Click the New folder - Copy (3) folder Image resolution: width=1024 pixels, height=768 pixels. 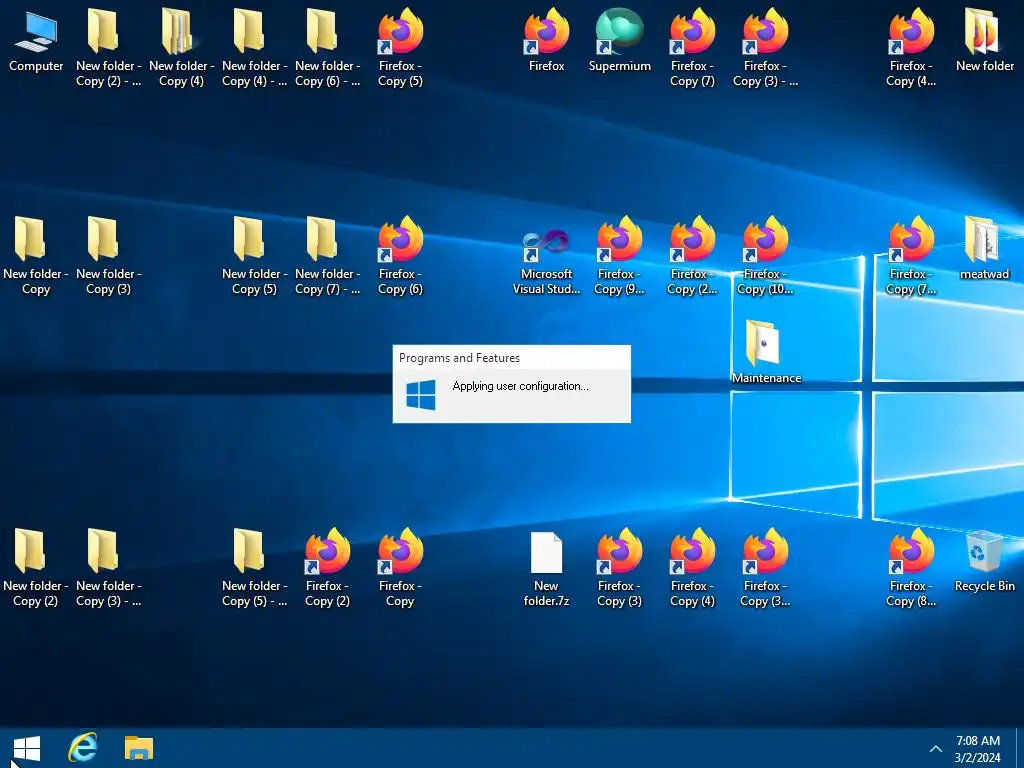click(108, 257)
